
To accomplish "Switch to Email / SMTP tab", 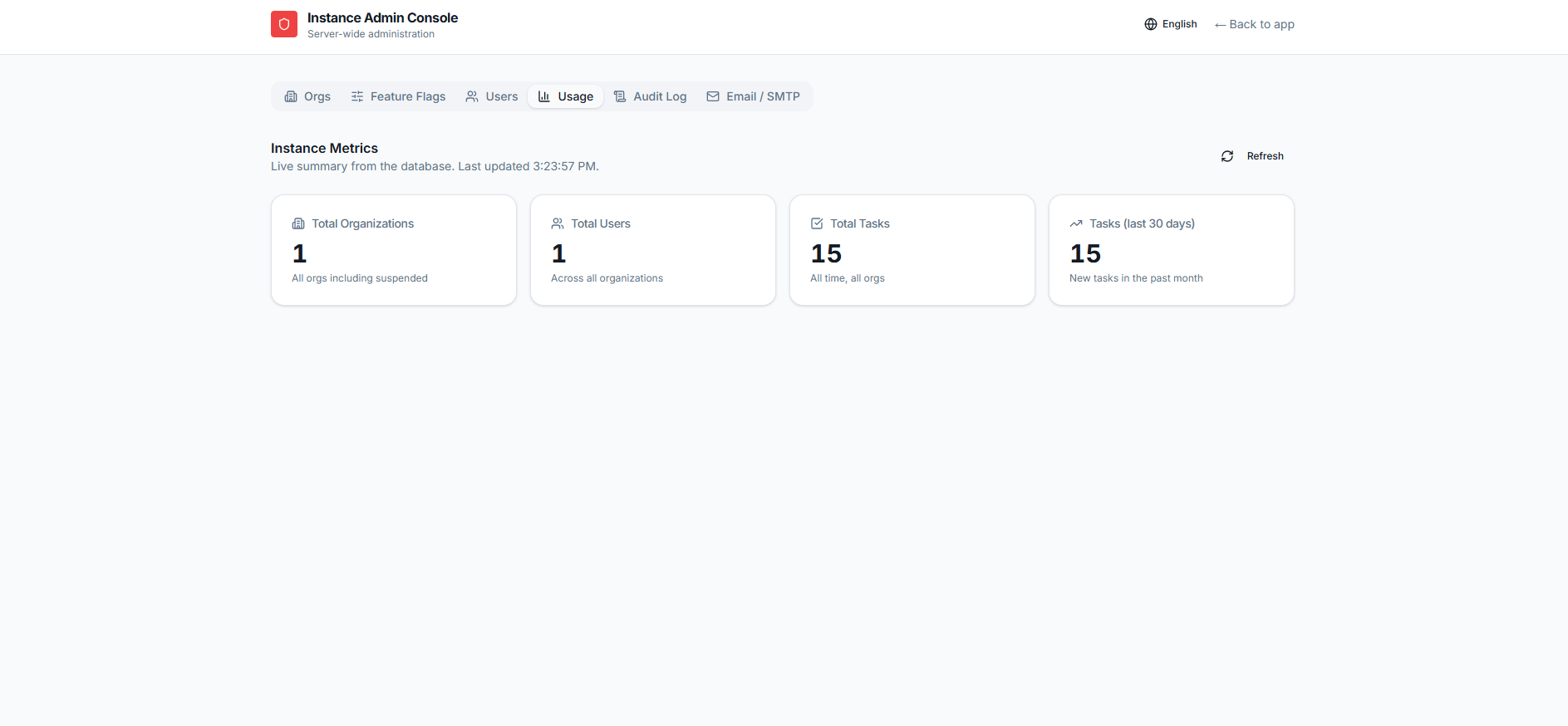I will click(x=753, y=96).
